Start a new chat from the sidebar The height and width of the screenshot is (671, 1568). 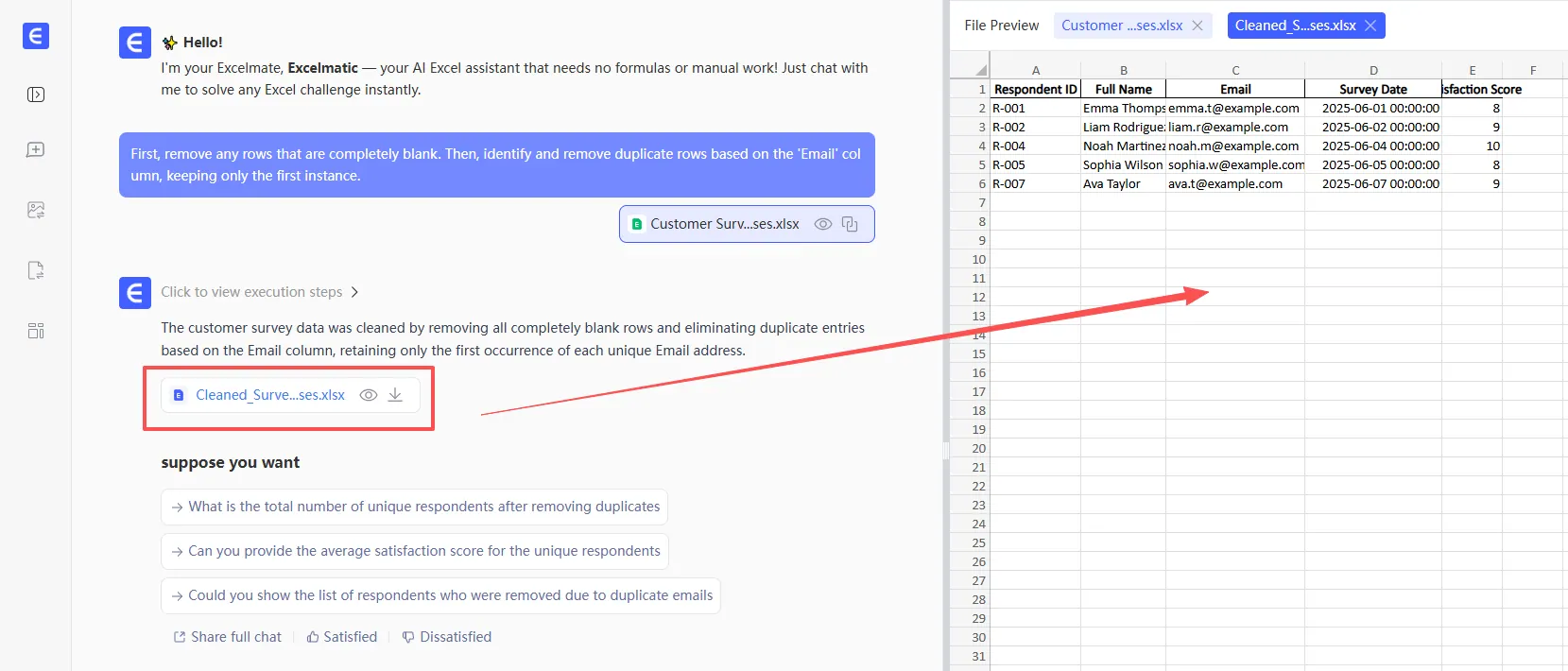36,150
